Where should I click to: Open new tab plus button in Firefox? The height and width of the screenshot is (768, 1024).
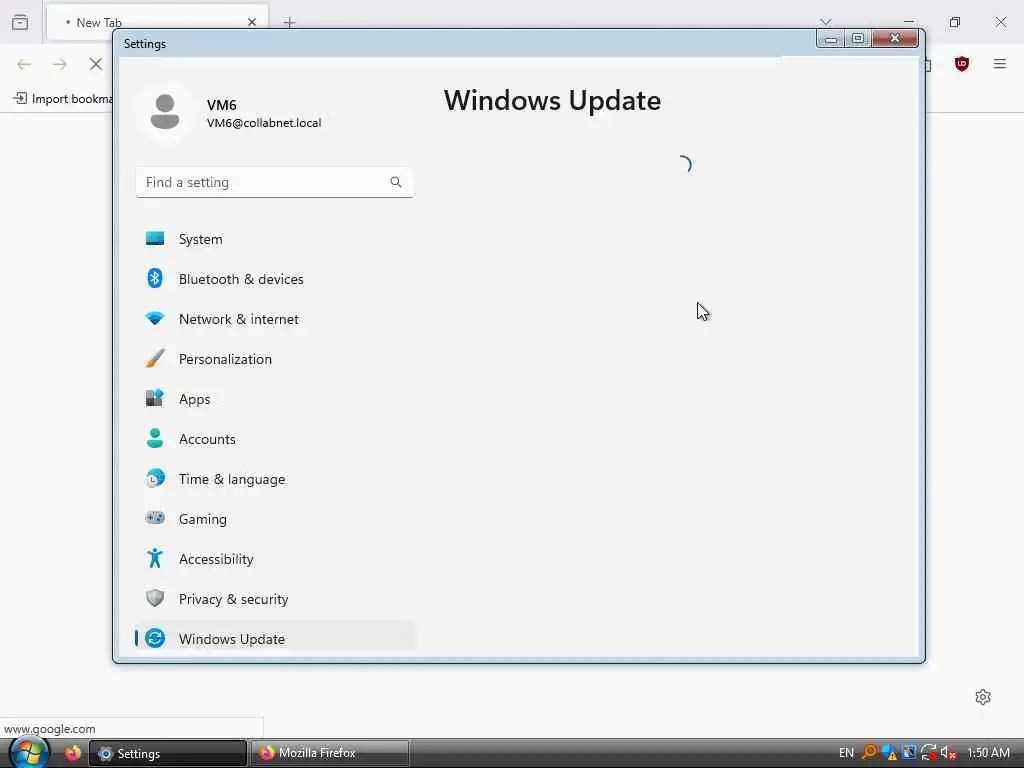point(289,23)
